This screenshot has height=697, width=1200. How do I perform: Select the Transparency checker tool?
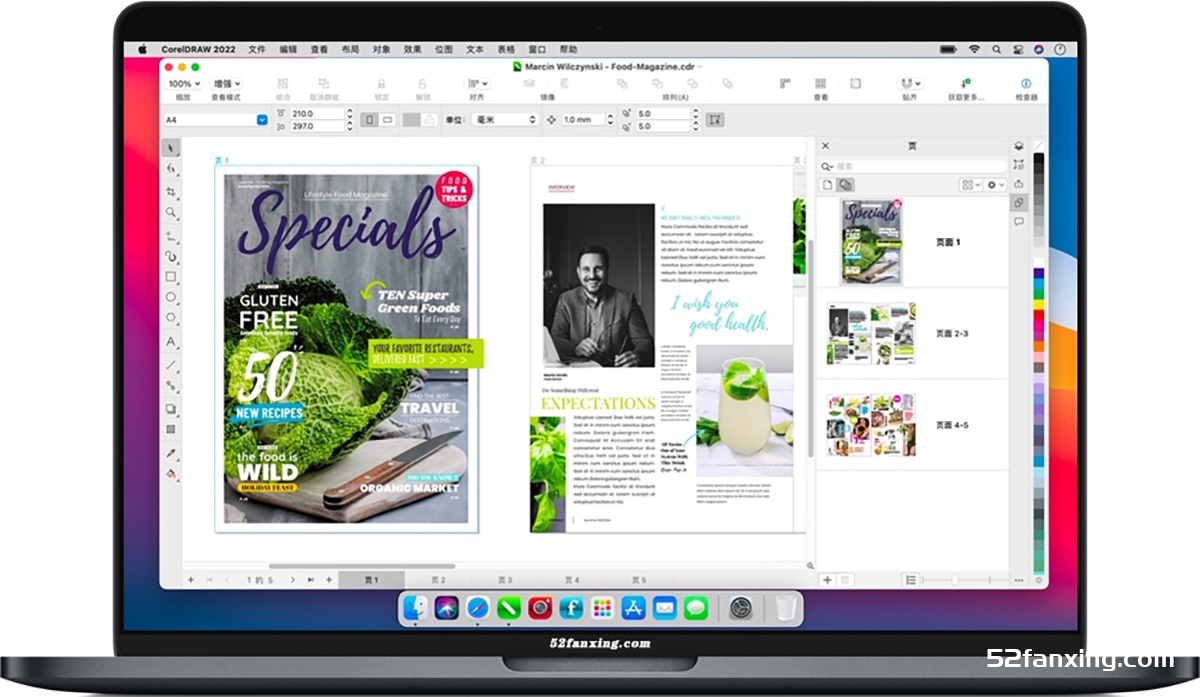click(x=171, y=429)
